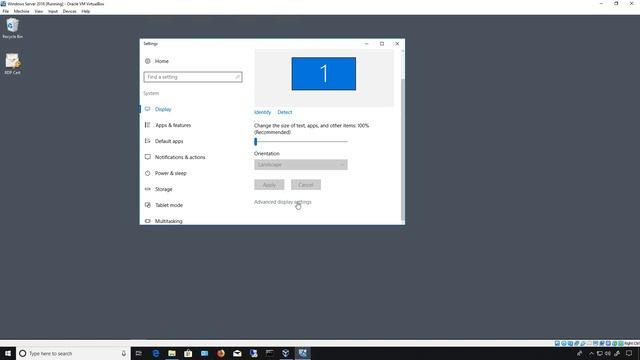Show hidden system tray icons
The width and height of the screenshot is (640, 360).
pyautogui.click(x=591, y=353)
